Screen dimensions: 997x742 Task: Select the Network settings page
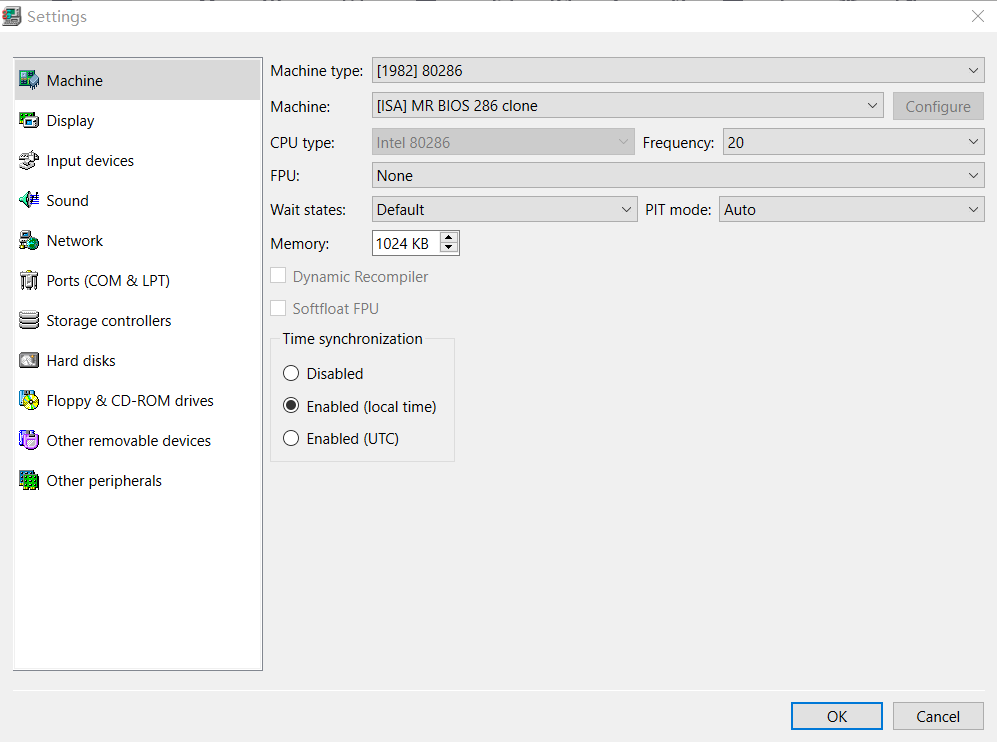coord(137,240)
